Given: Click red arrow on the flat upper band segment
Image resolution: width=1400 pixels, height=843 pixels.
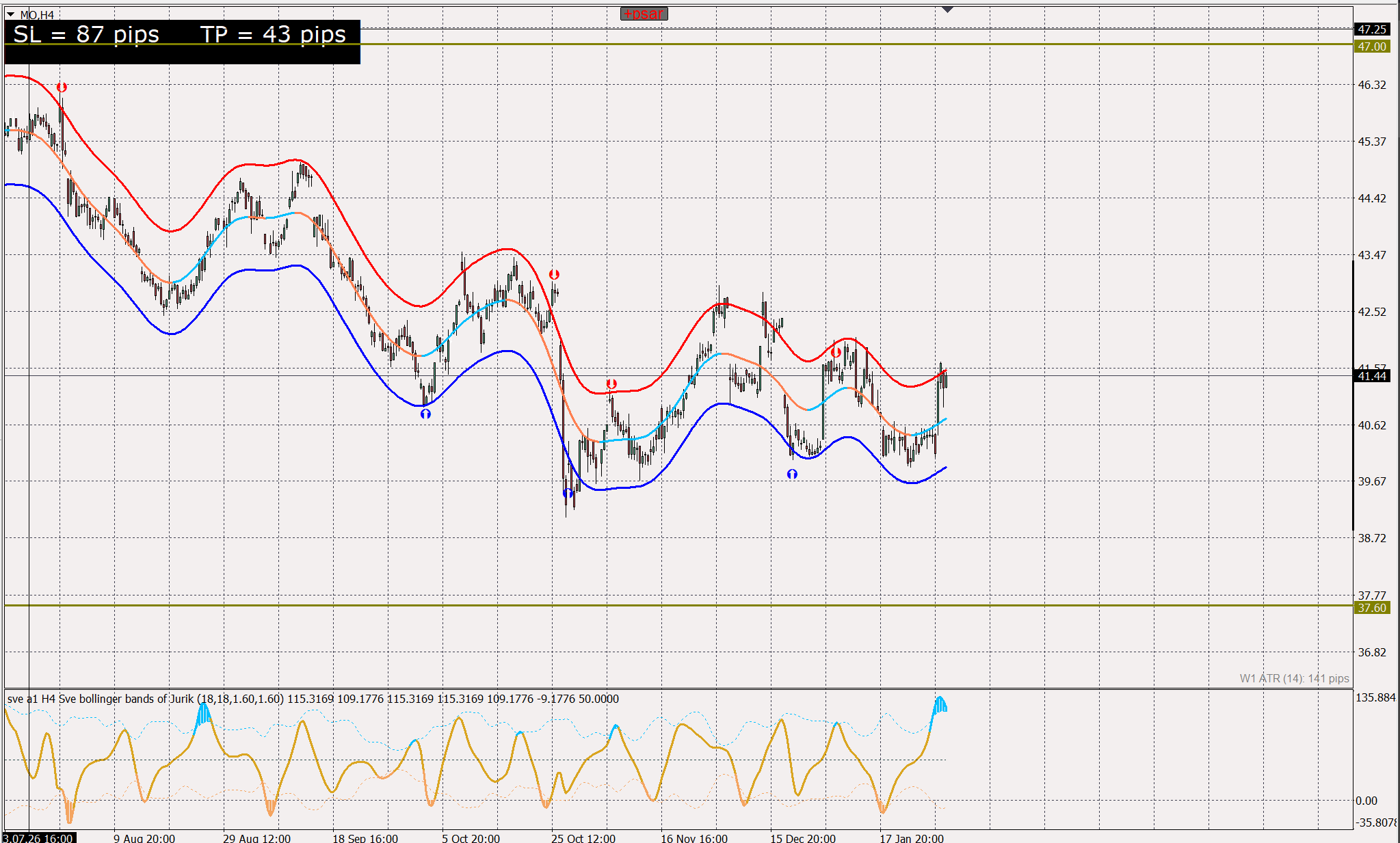Looking at the screenshot, I should [x=611, y=384].
